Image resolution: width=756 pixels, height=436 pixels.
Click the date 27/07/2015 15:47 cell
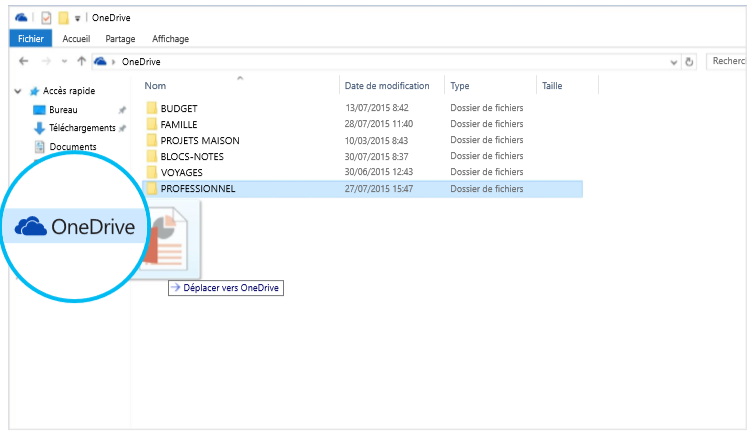coord(378,189)
